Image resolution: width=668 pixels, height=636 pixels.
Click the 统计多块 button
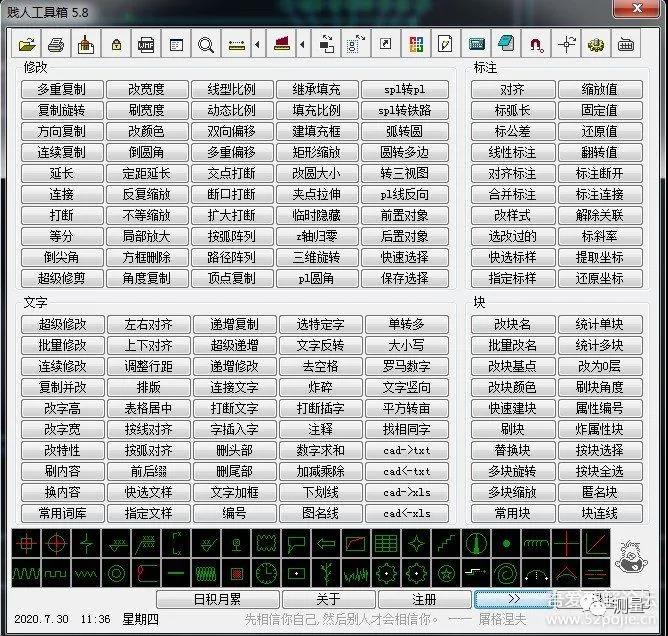(x=599, y=345)
